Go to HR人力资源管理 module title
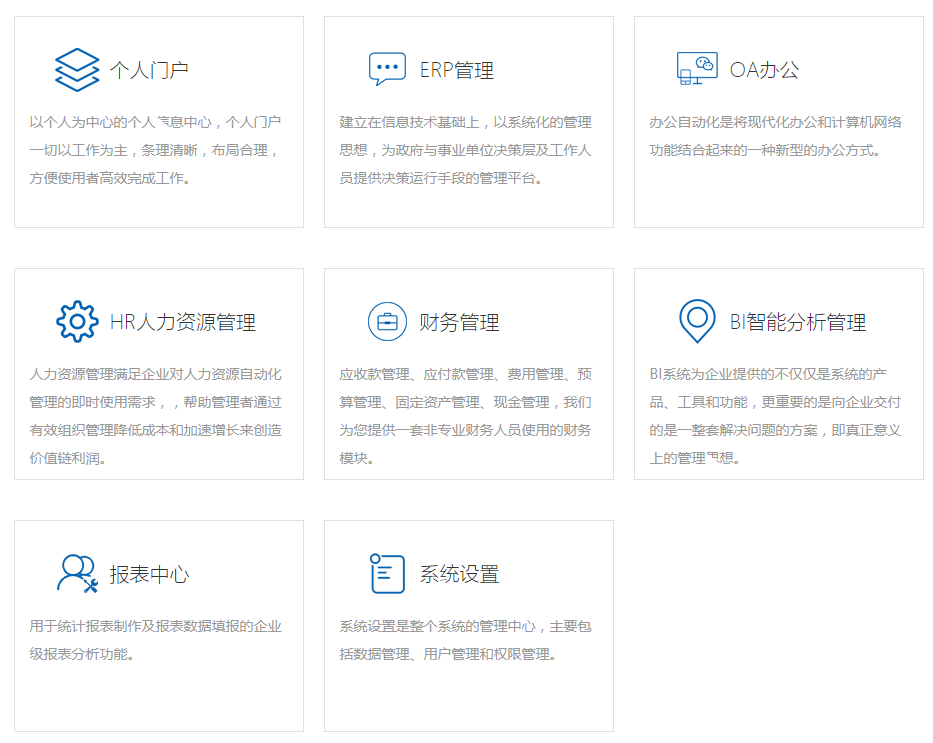The width and height of the screenshot is (933, 743). [x=183, y=323]
